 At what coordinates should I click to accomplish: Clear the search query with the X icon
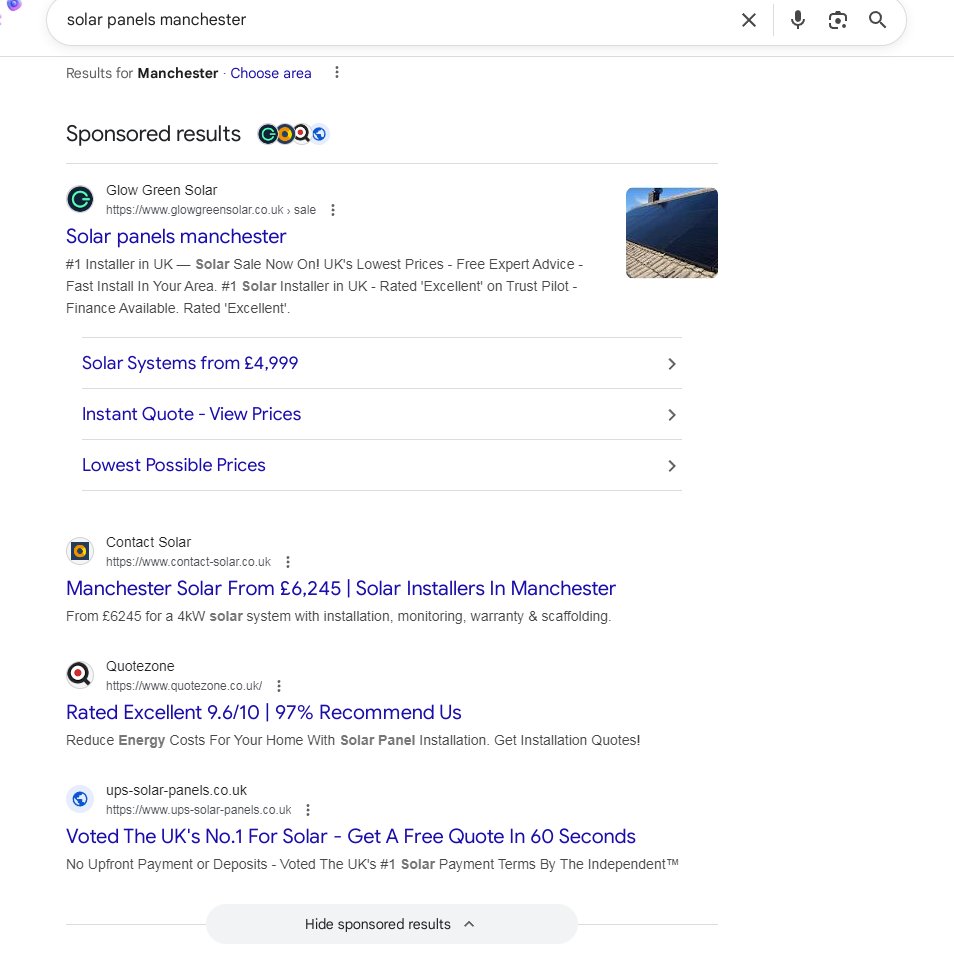748,20
